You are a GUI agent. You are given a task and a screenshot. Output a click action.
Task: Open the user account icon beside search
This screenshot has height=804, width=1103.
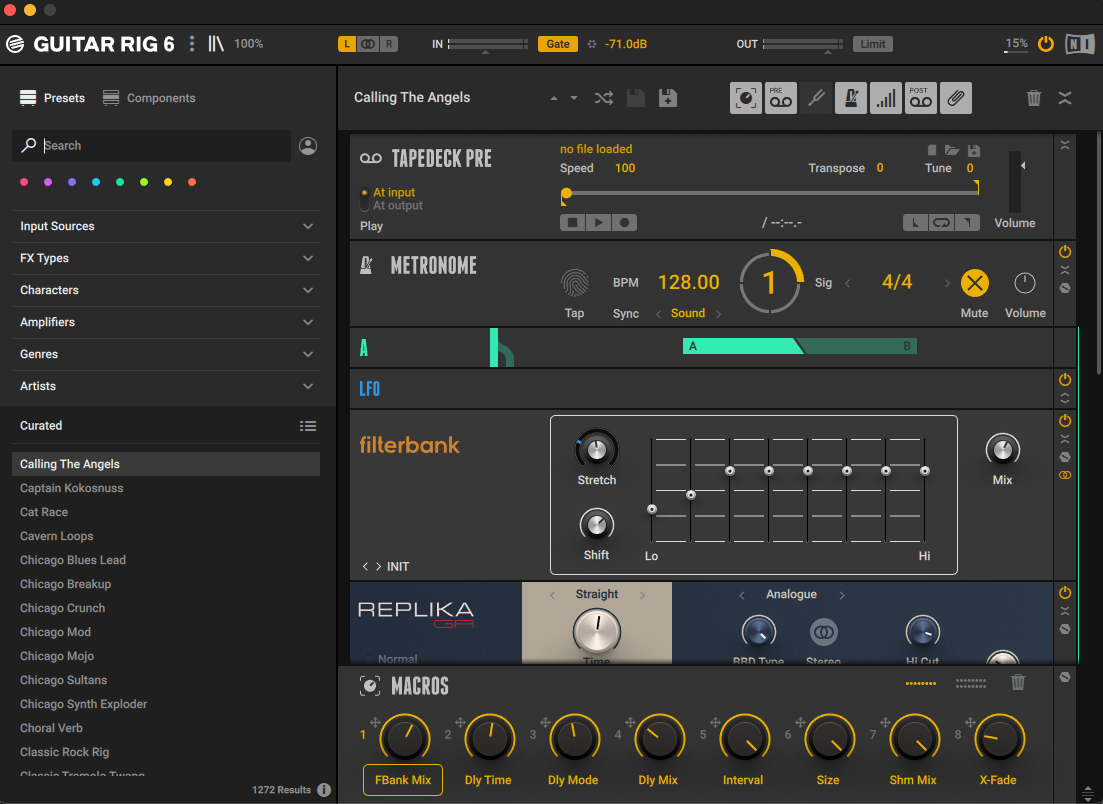click(308, 146)
